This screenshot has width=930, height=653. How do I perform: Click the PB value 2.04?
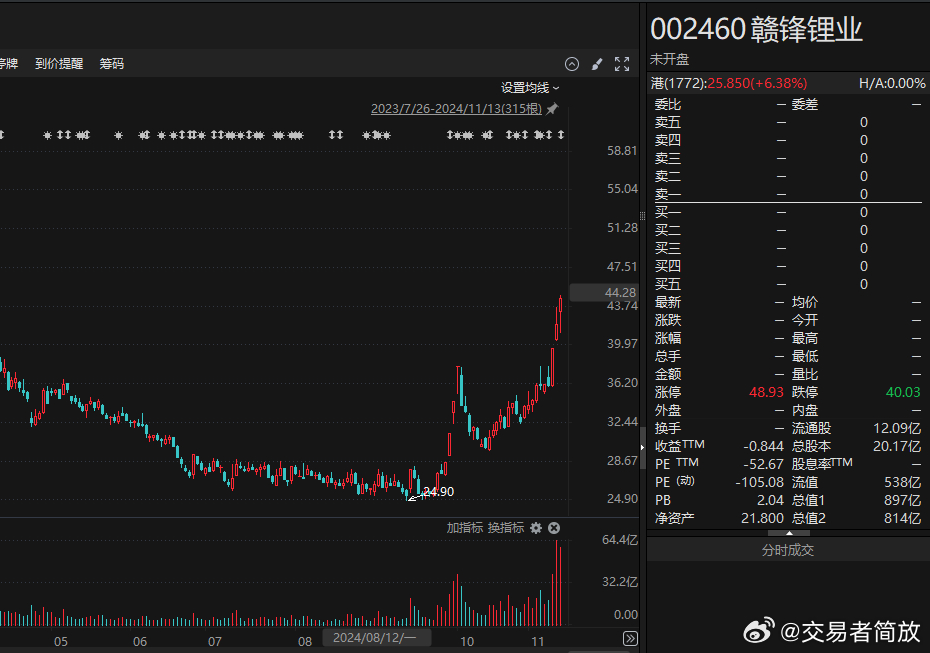[x=770, y=500]
